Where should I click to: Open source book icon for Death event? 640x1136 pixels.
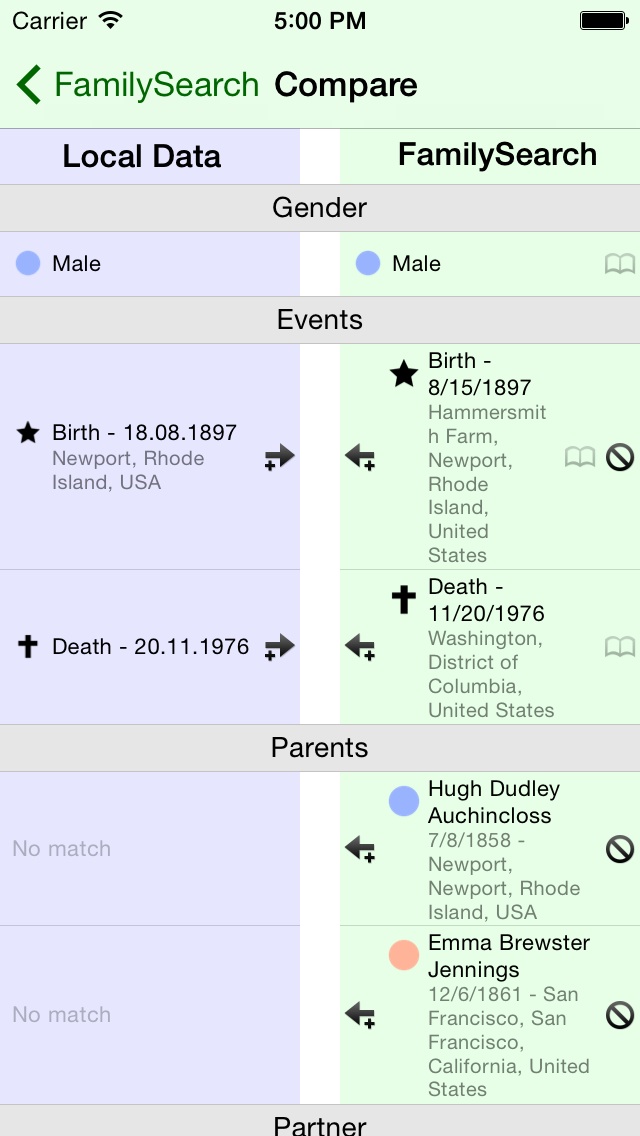[620, 646]
